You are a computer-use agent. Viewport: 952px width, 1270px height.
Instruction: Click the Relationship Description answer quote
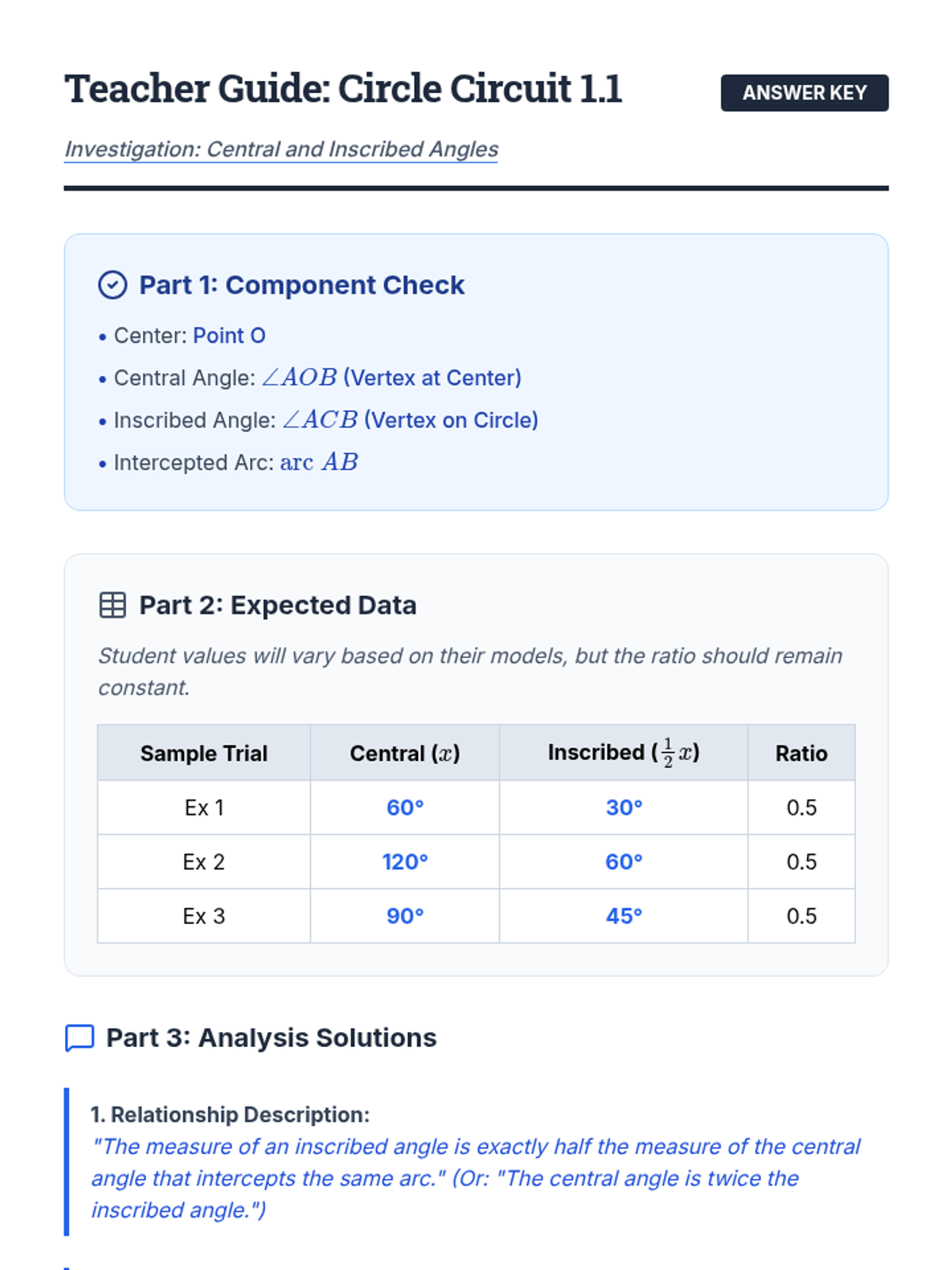tap(474, 1178)
